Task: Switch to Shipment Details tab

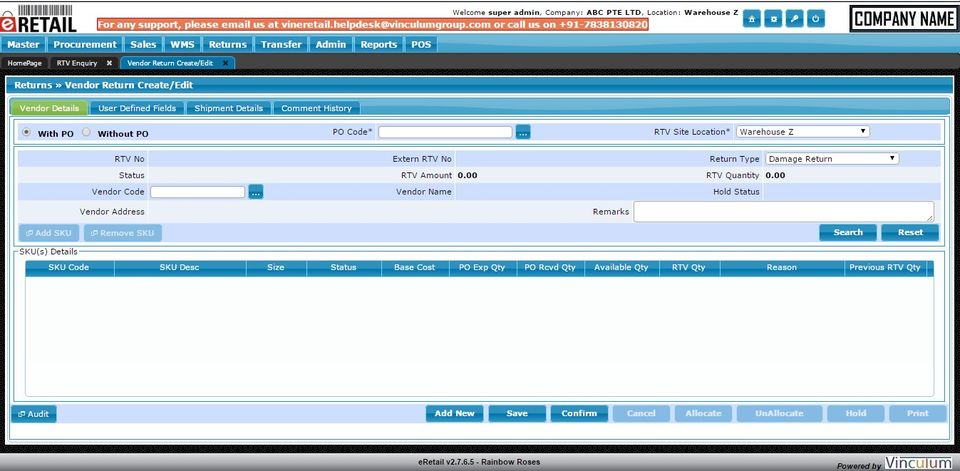Action: tap(228, 108)
